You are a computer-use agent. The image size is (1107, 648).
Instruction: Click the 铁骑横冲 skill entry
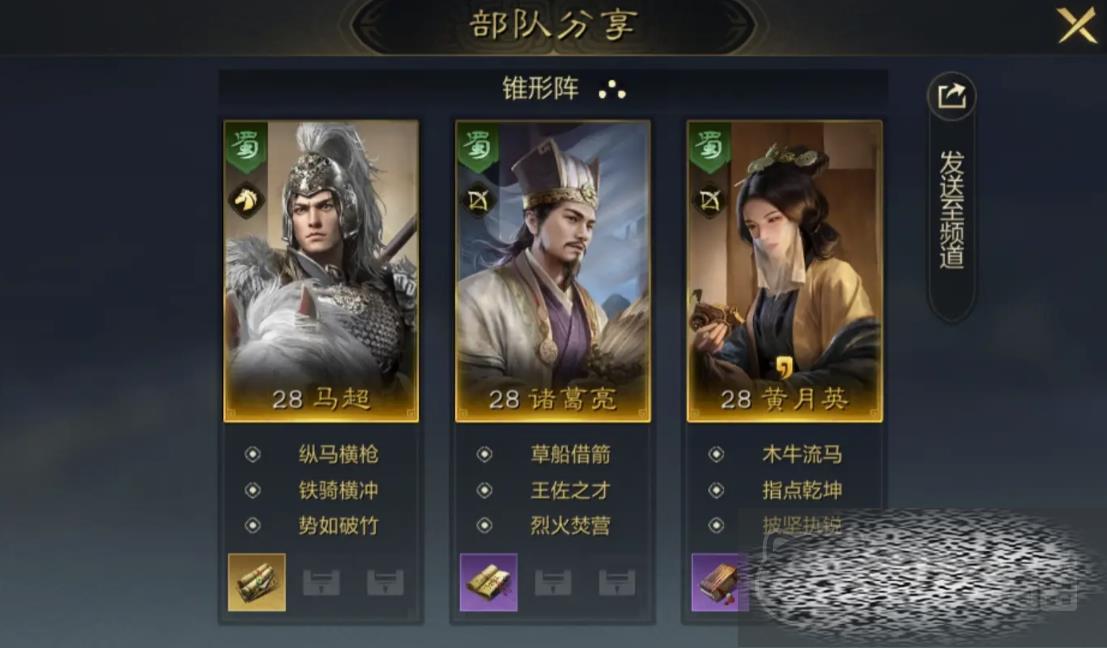(338, 490)
